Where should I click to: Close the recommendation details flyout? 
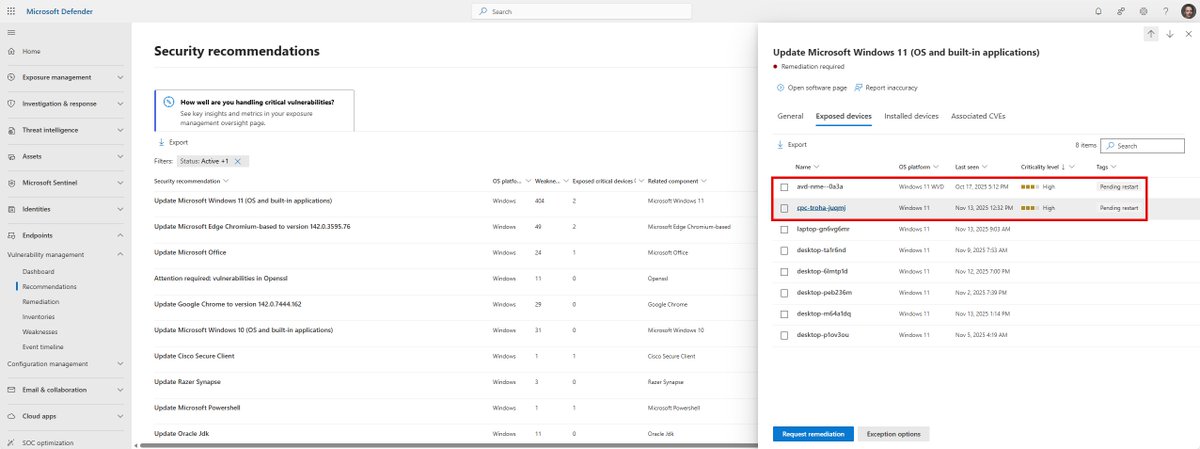(x=1187, y=34)
